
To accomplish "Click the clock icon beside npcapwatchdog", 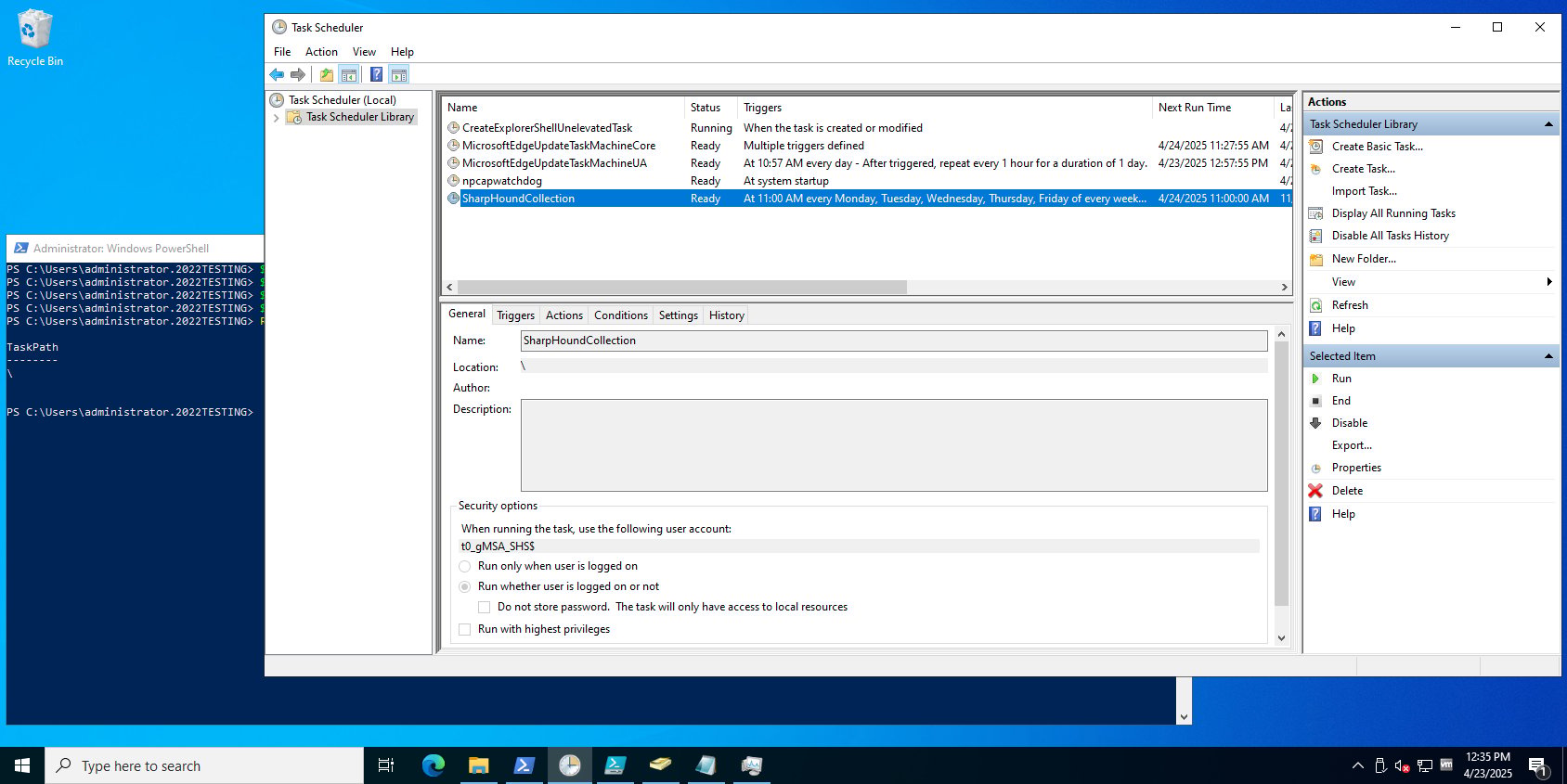I will click(453, 181).
